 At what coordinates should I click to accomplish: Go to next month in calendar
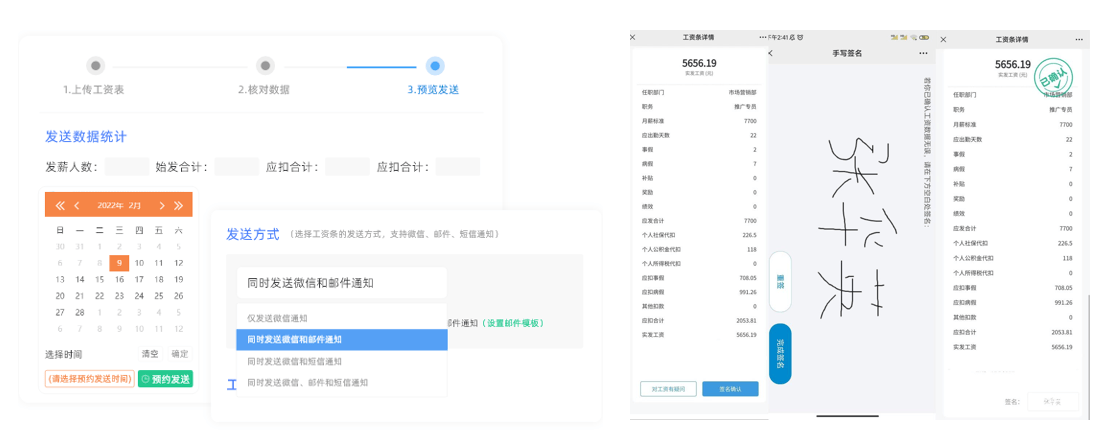pyautogui.click(x=161, y=205)
